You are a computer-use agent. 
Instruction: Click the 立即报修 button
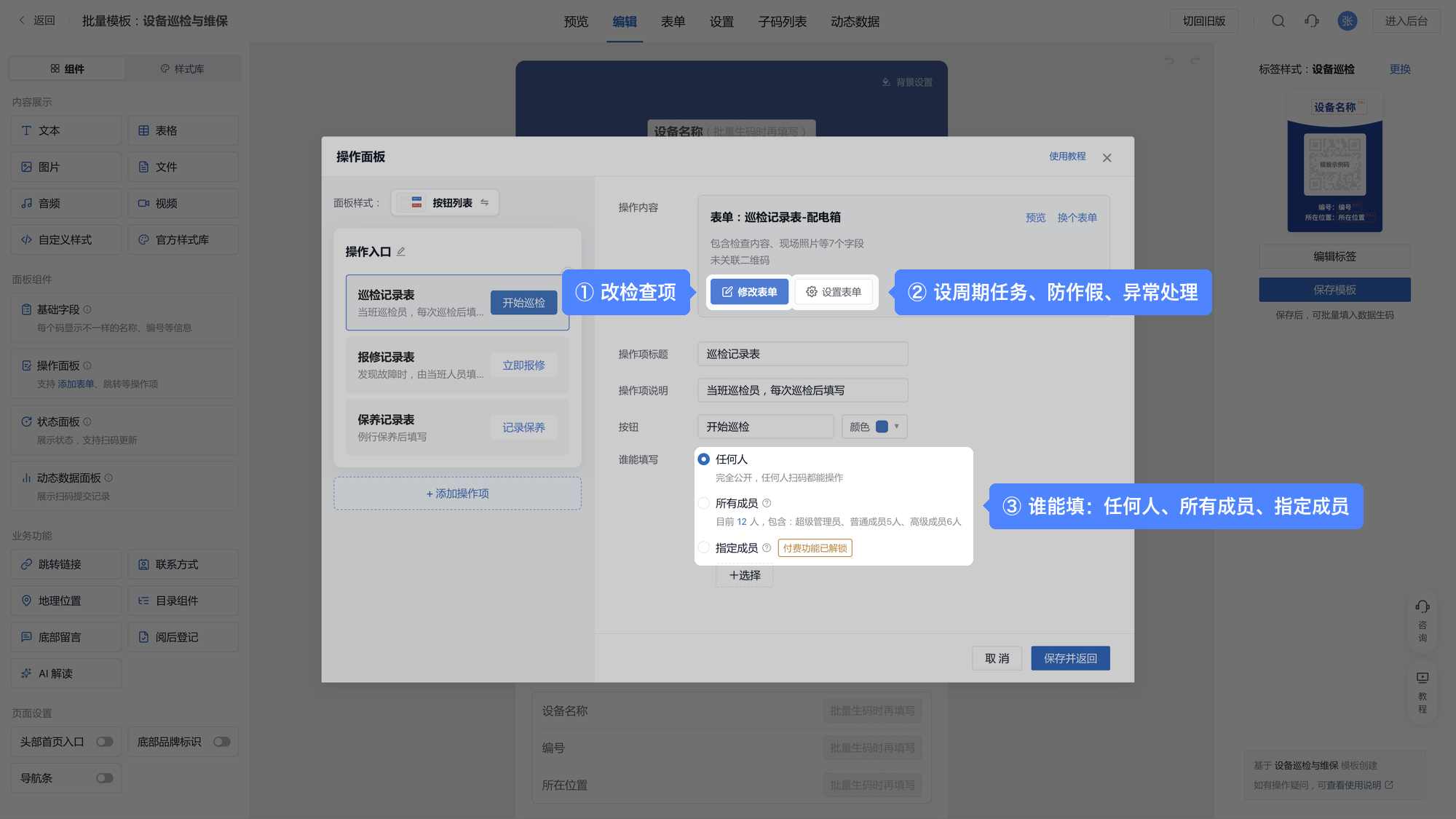523,365
